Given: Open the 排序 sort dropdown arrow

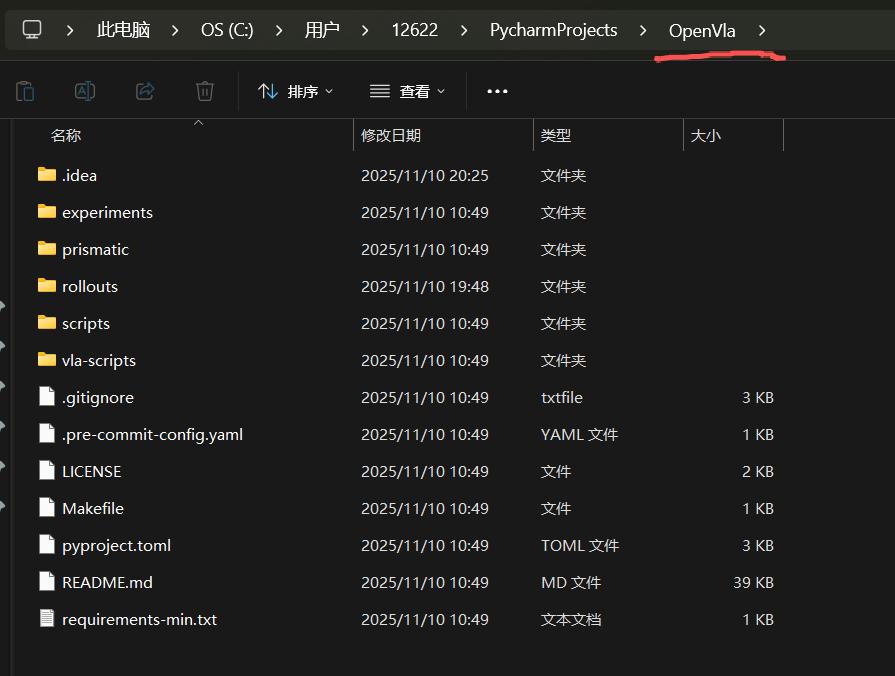Looking at the screenshot, I should (x=329, y=91).
